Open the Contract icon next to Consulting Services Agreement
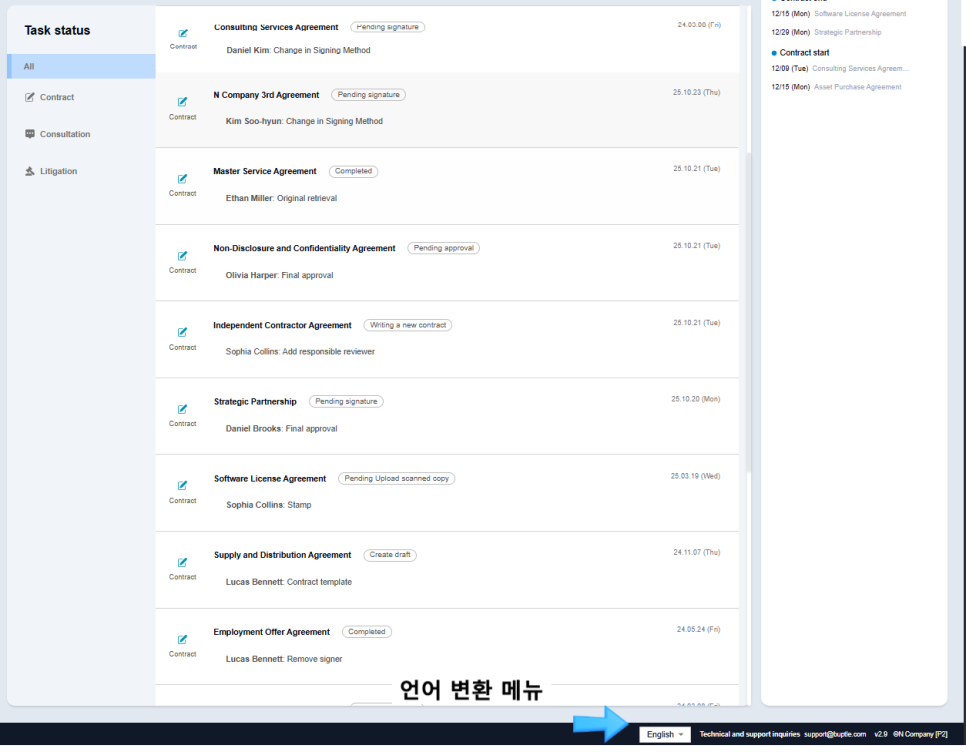Image resolution: width=966 pixels, height=752 pixels. point(183,32)
